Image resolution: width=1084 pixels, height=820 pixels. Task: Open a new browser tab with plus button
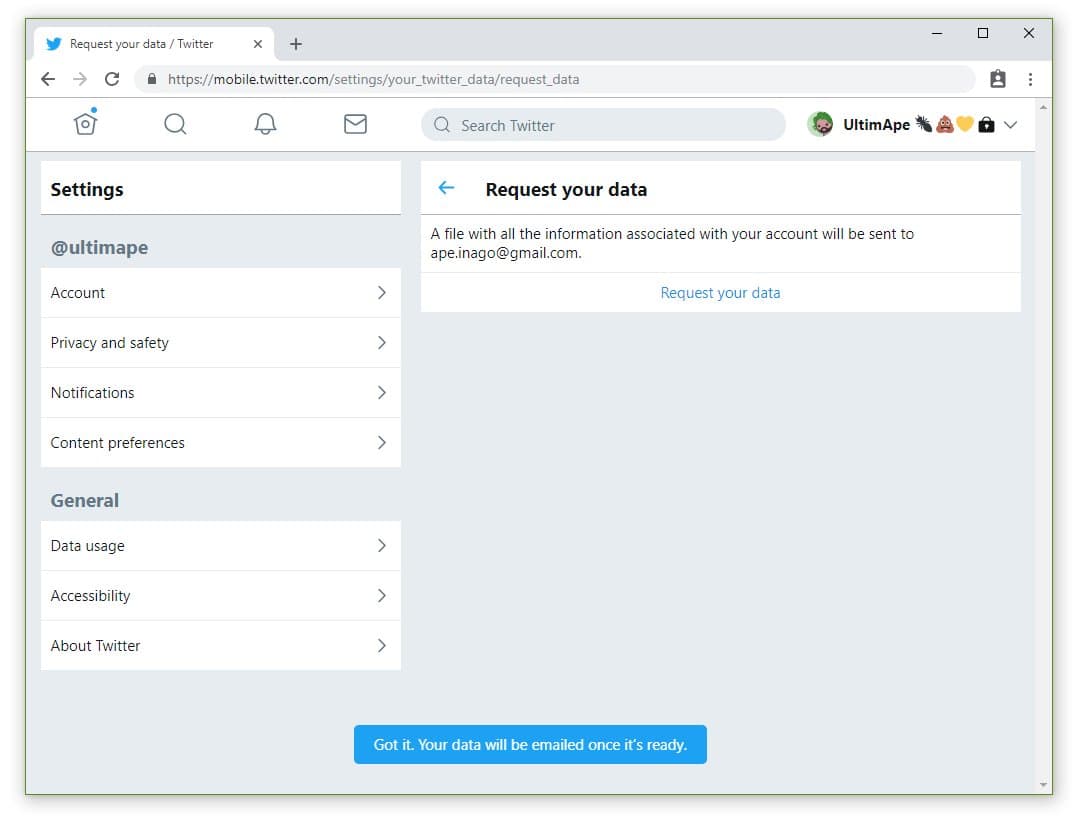296,44
